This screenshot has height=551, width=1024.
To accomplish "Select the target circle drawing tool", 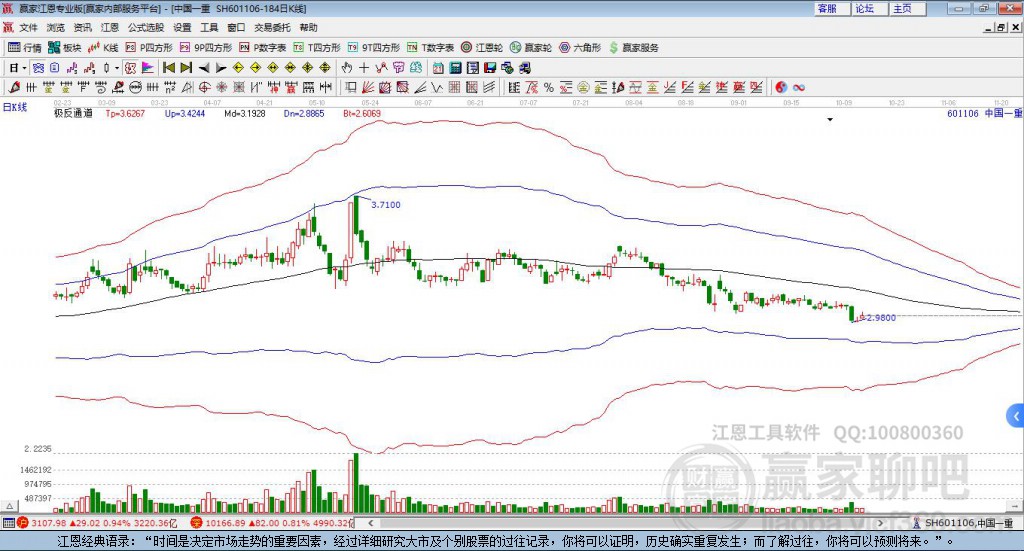I will click(x=204, y=87).
